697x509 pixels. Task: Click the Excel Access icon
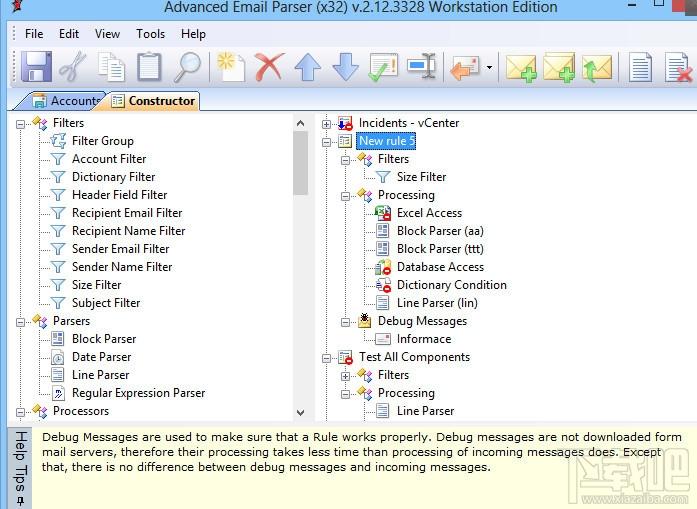click(383, 213)
